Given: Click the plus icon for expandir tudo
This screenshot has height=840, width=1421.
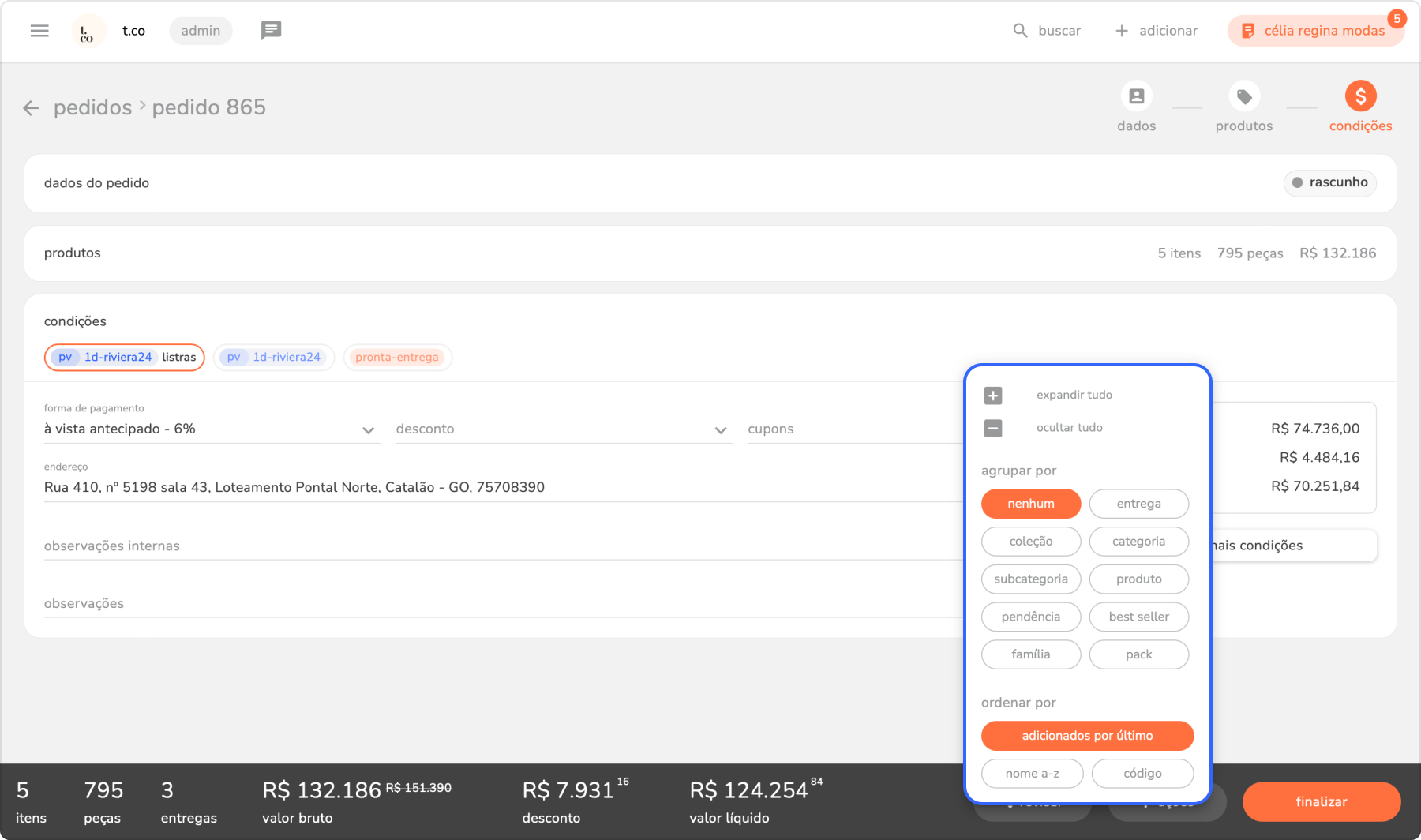Looking at the screenshot, I should [993, 396].
